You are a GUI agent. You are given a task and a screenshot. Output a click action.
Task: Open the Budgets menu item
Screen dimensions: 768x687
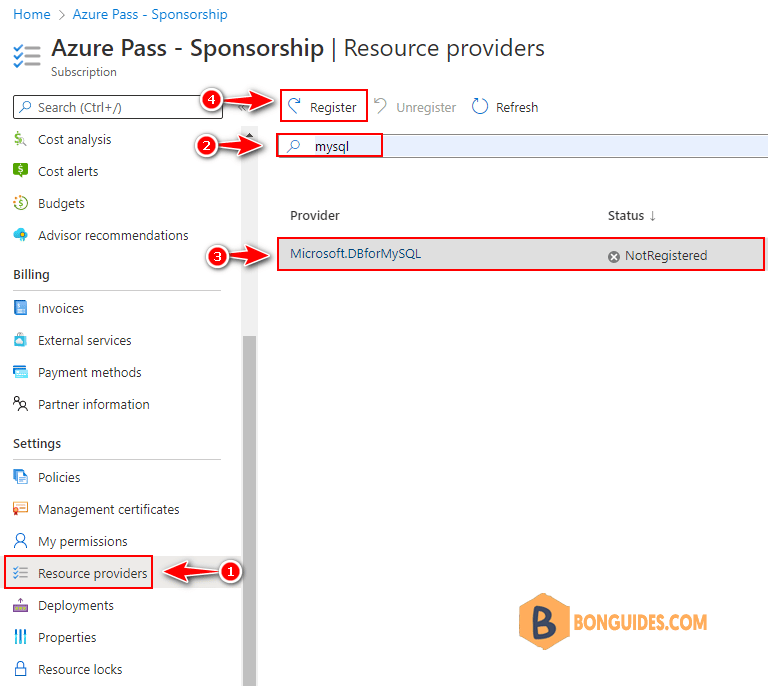[x=61, y=203]
